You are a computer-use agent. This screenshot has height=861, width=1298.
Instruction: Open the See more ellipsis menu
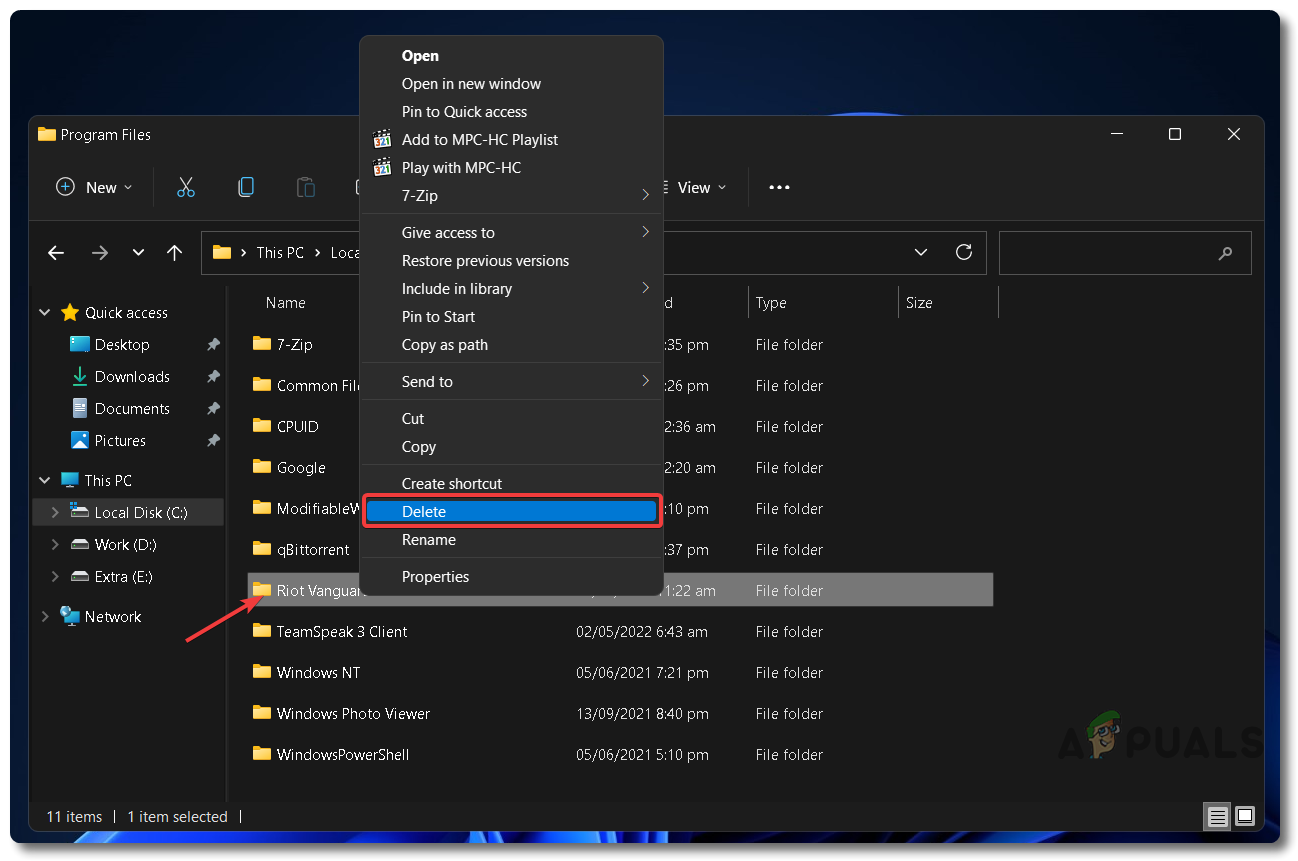779,187
